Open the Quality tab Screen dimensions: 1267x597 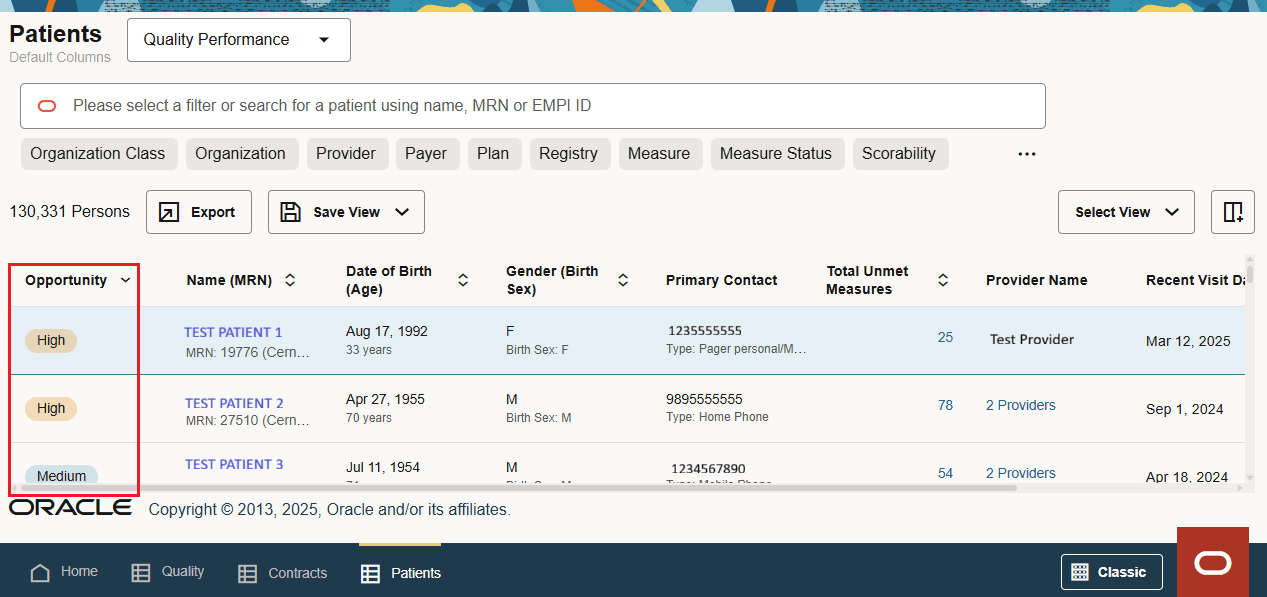pyautogui.click(x=168, y=572)
